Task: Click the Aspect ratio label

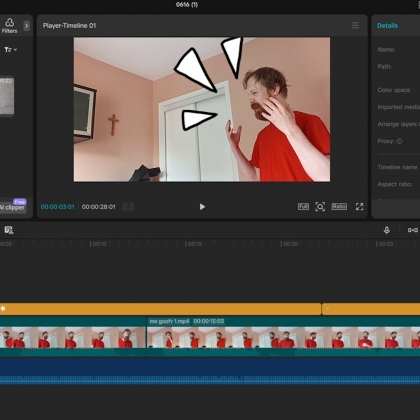Action: [x=395, y=184]
